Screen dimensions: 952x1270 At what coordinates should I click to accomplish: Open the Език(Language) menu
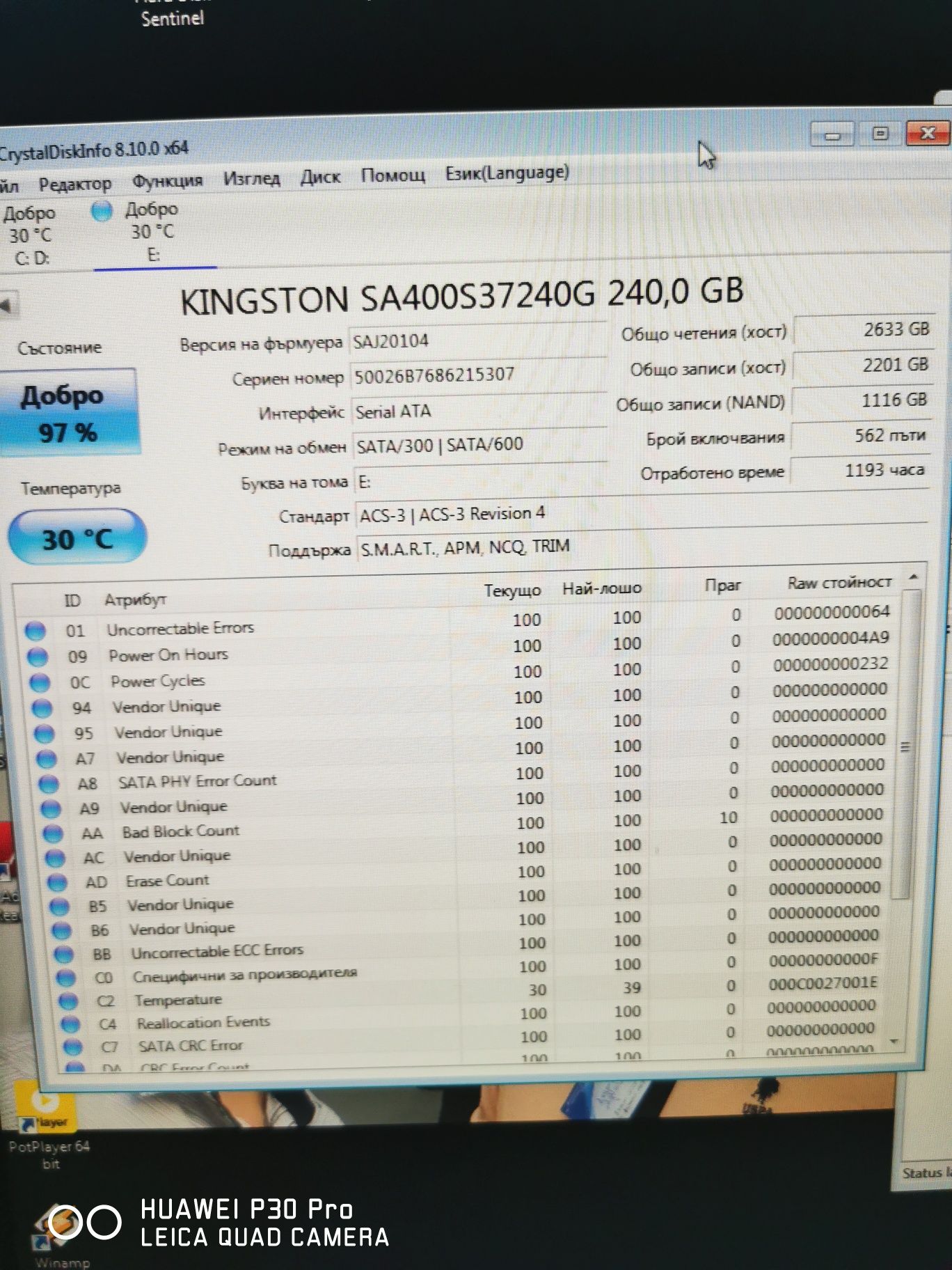coord(507,173)
